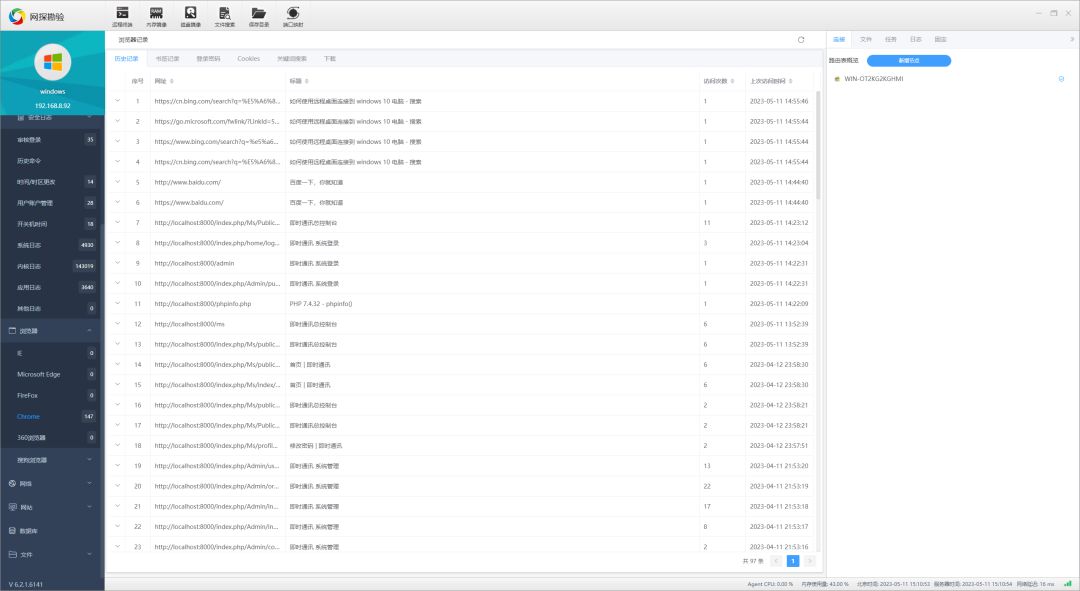Viewport: 1080px width, 591px height.
Task: Click the port mapping tool icon
Action: pos(293,13)
